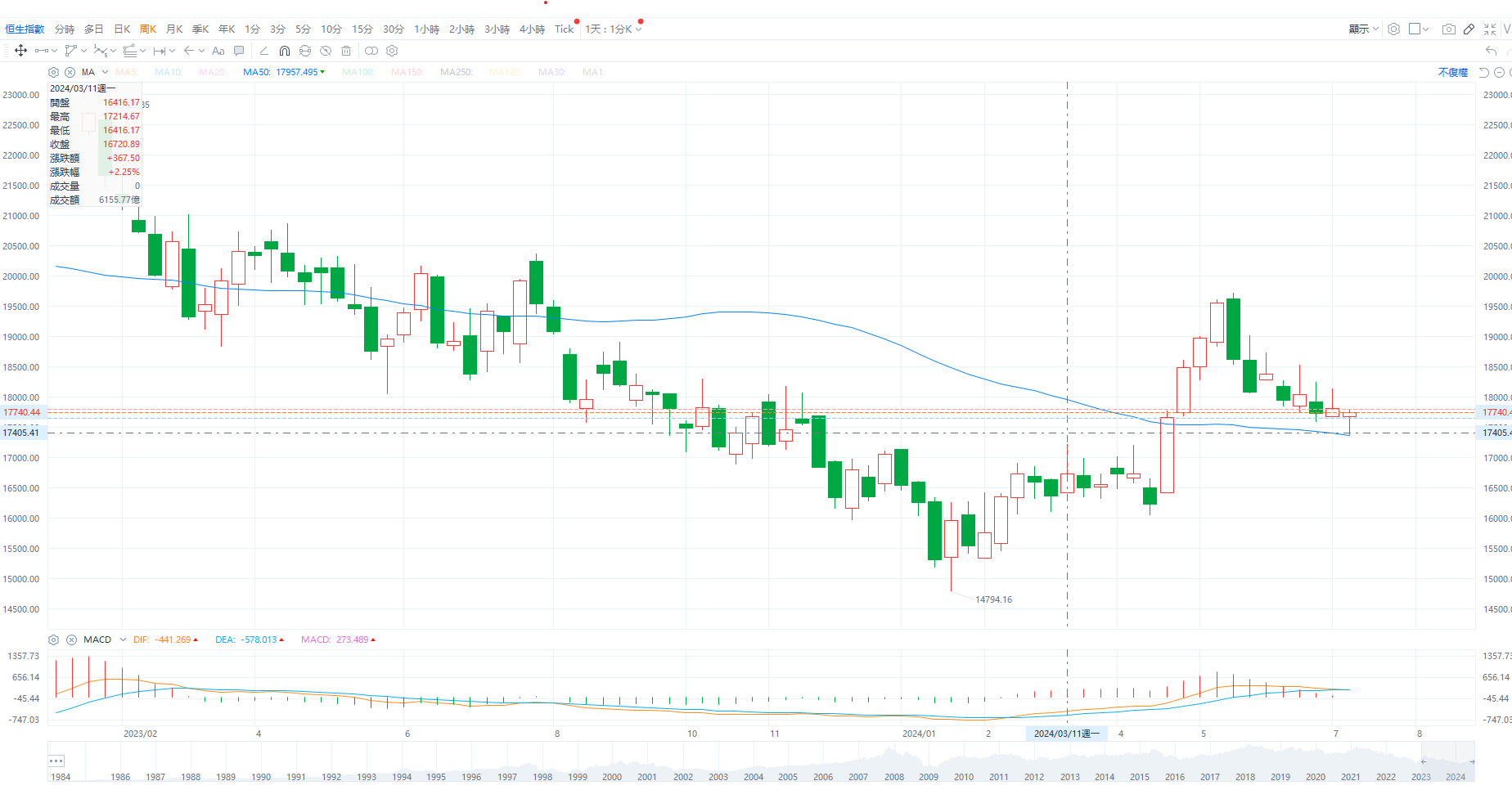Click the 不復權 adjustment setting button
The width and height of the screenshot is (1512, 790).
click(x=1453, y=72)
